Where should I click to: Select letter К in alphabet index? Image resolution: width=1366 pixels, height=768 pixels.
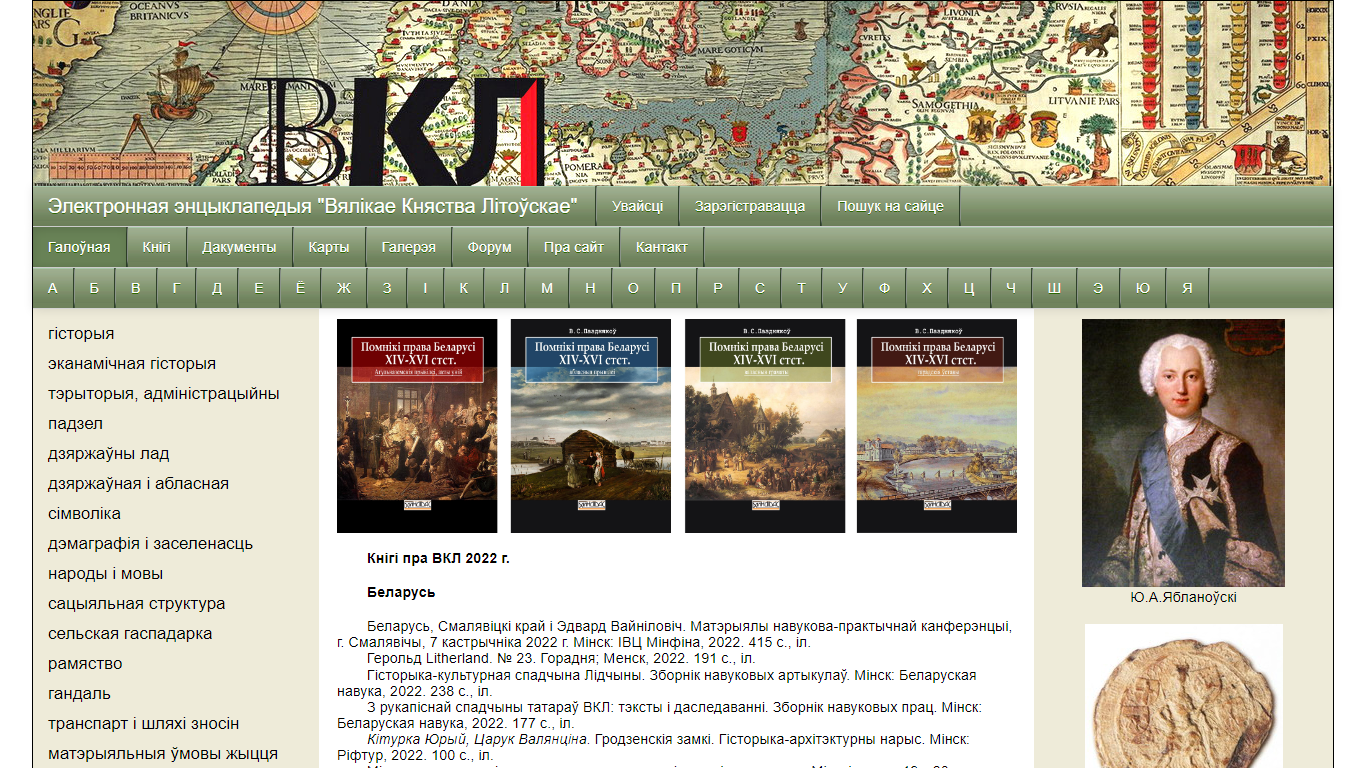[x=464, y=288]
